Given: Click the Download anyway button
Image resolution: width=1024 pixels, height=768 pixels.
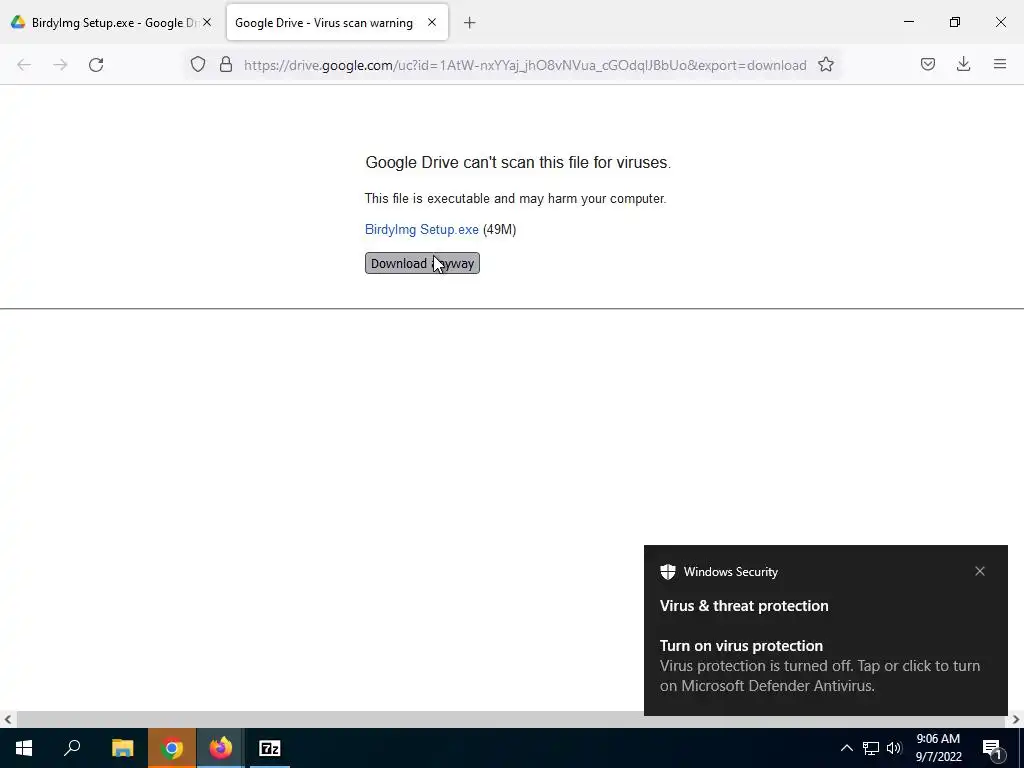Looking at the screenshot, I should pyautogui.click(x=422, y=263).
